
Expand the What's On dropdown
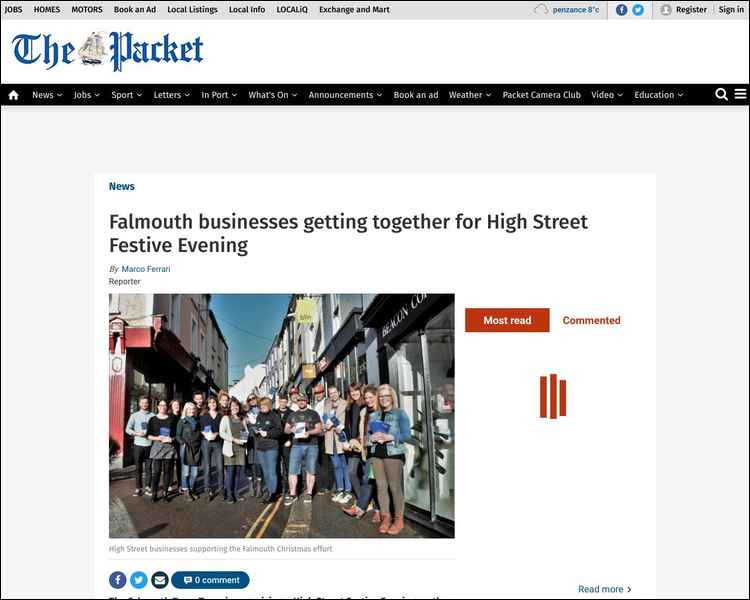tap(272, 95)
